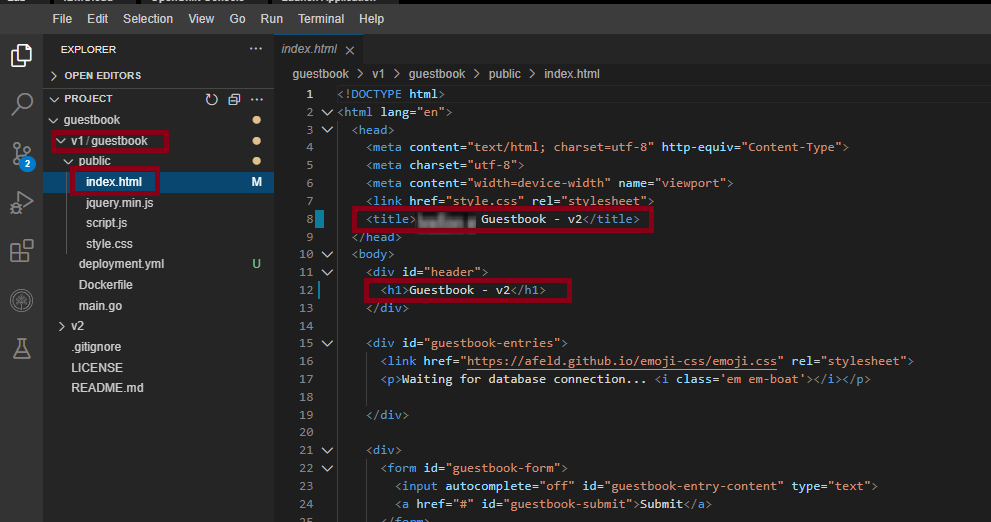Open the Dockerfile in file tree
This screenshot has height=522, width=991.
pyautogui.click(x=105, y=285)
